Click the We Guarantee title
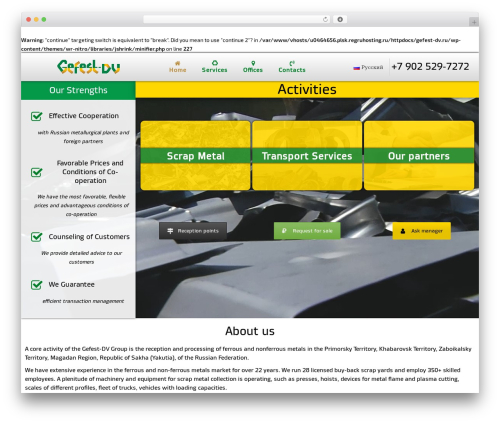 71,284
